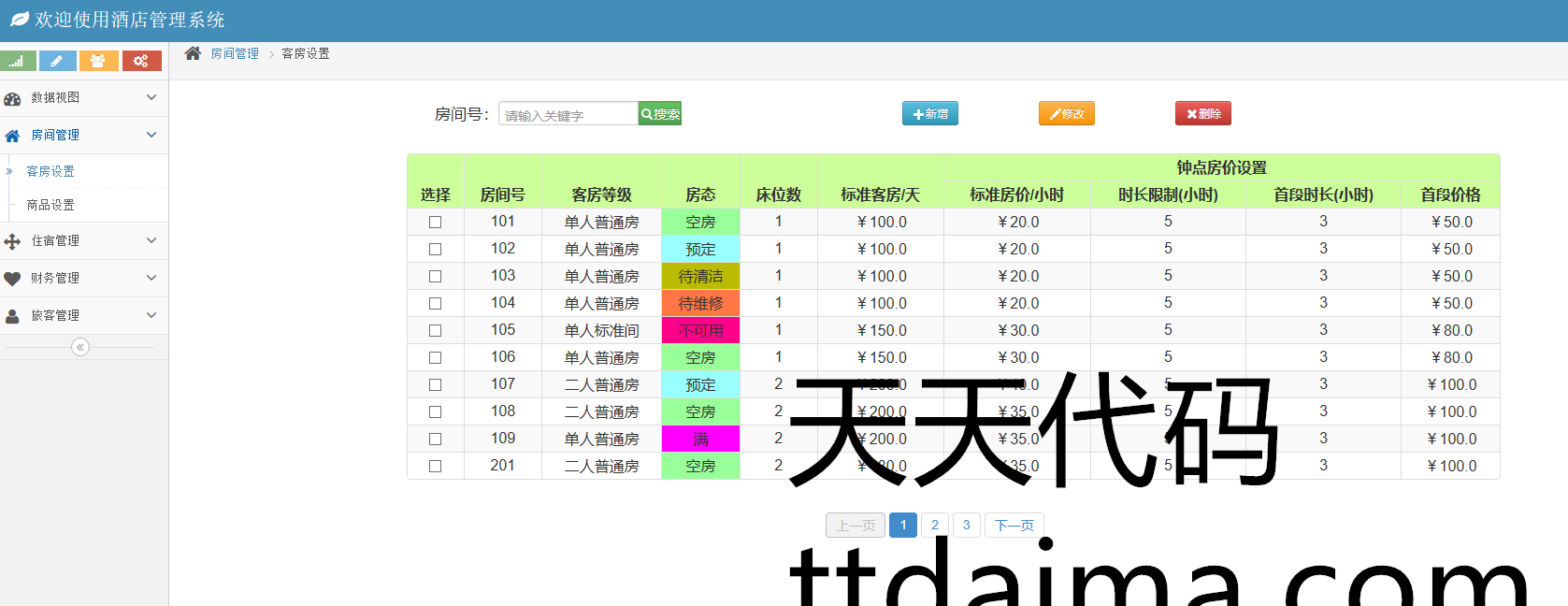Open the 客房设置 submenu item
The height and width of the screenshot is (606, 1568).
point(50,171)
